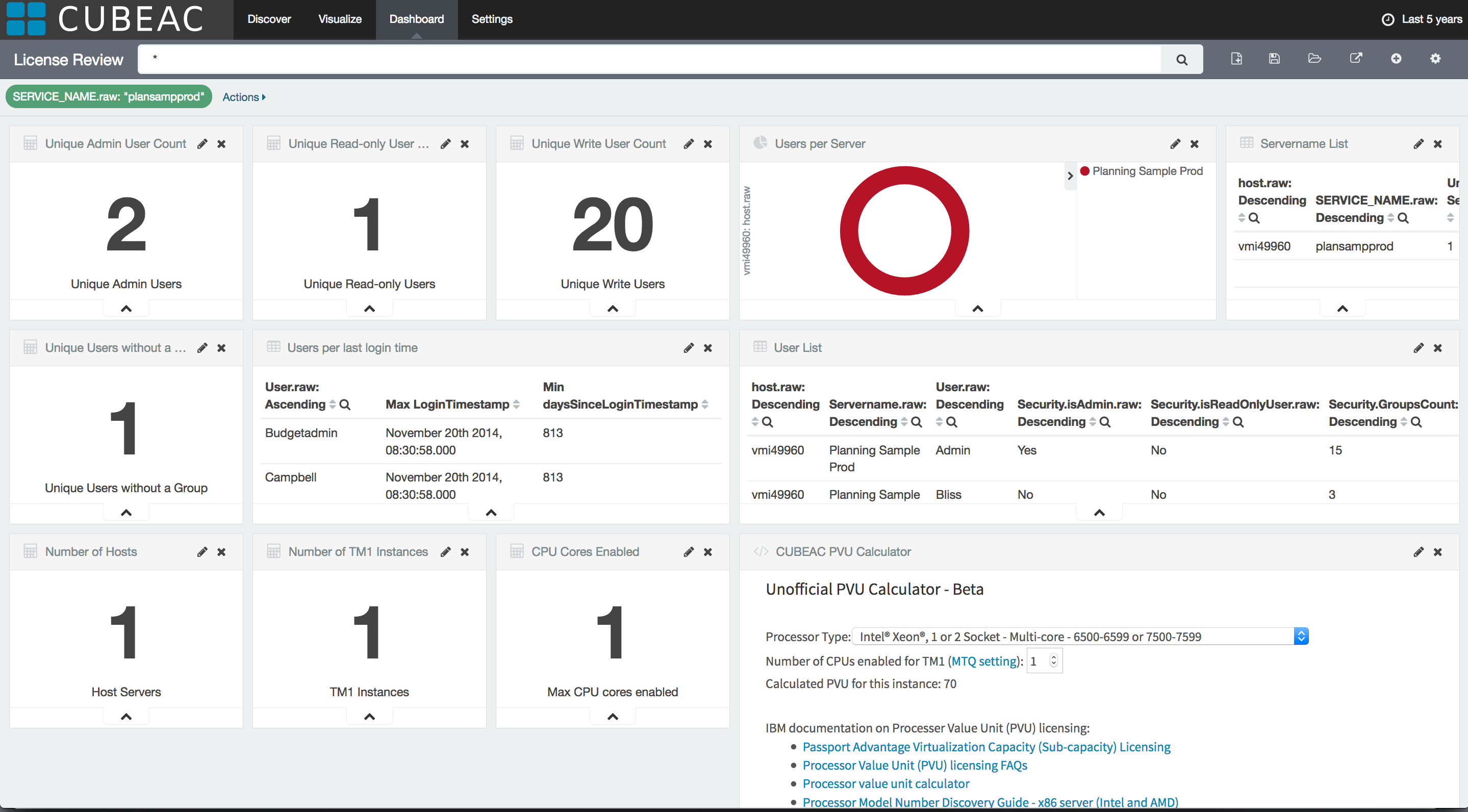Filter icon beside Security.isAdmin.raw header
This screenshot has height=812, width=1468.
(1104, 422)
